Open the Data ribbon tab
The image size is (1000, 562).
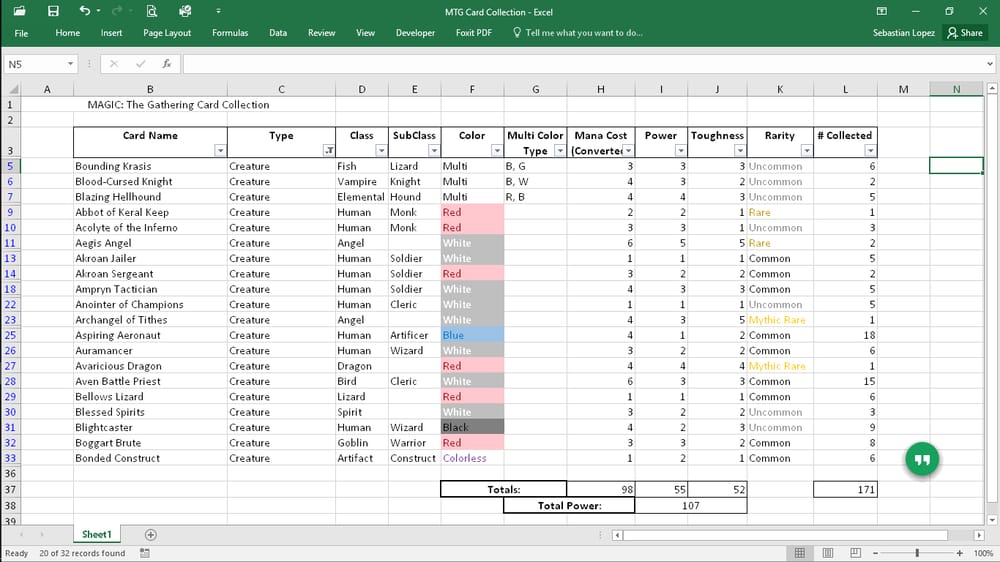tap(278, 33)
